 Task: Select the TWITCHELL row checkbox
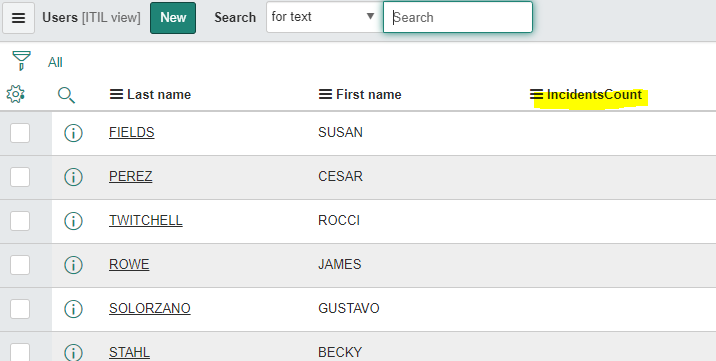pyautogui.click(x=20, y=221)
